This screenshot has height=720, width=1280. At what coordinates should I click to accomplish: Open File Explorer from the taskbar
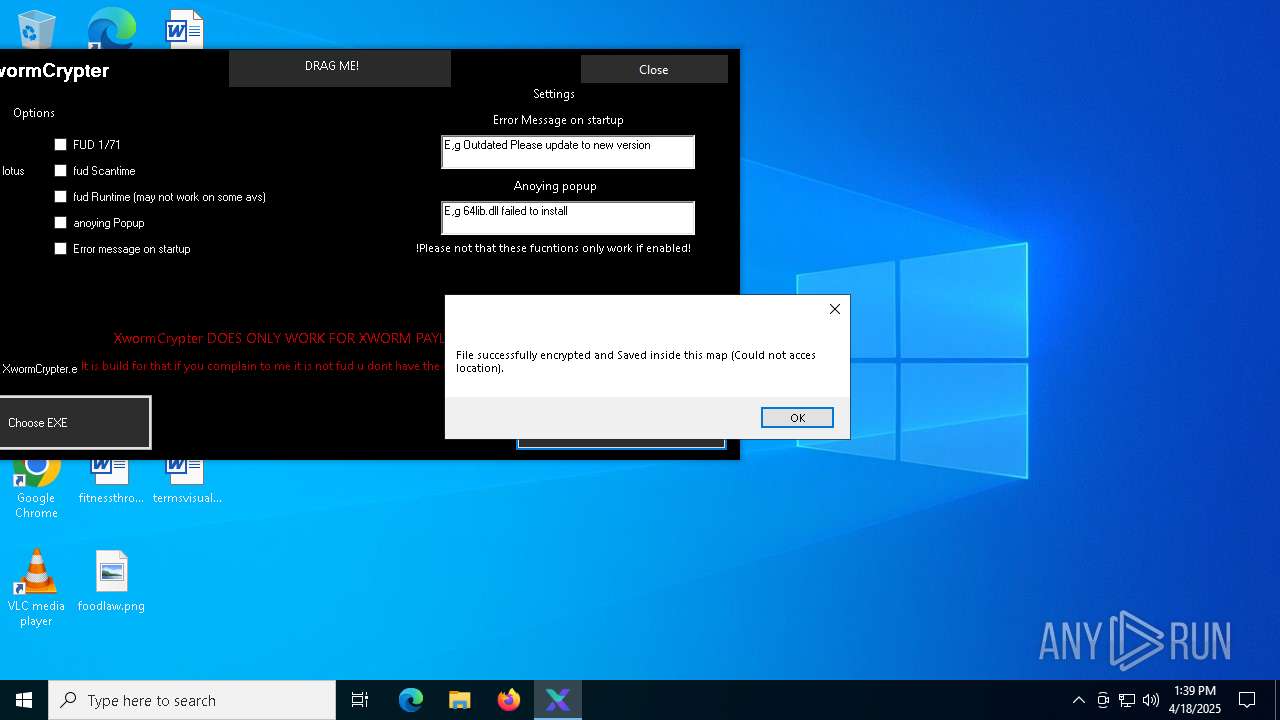tap(460, 700)
